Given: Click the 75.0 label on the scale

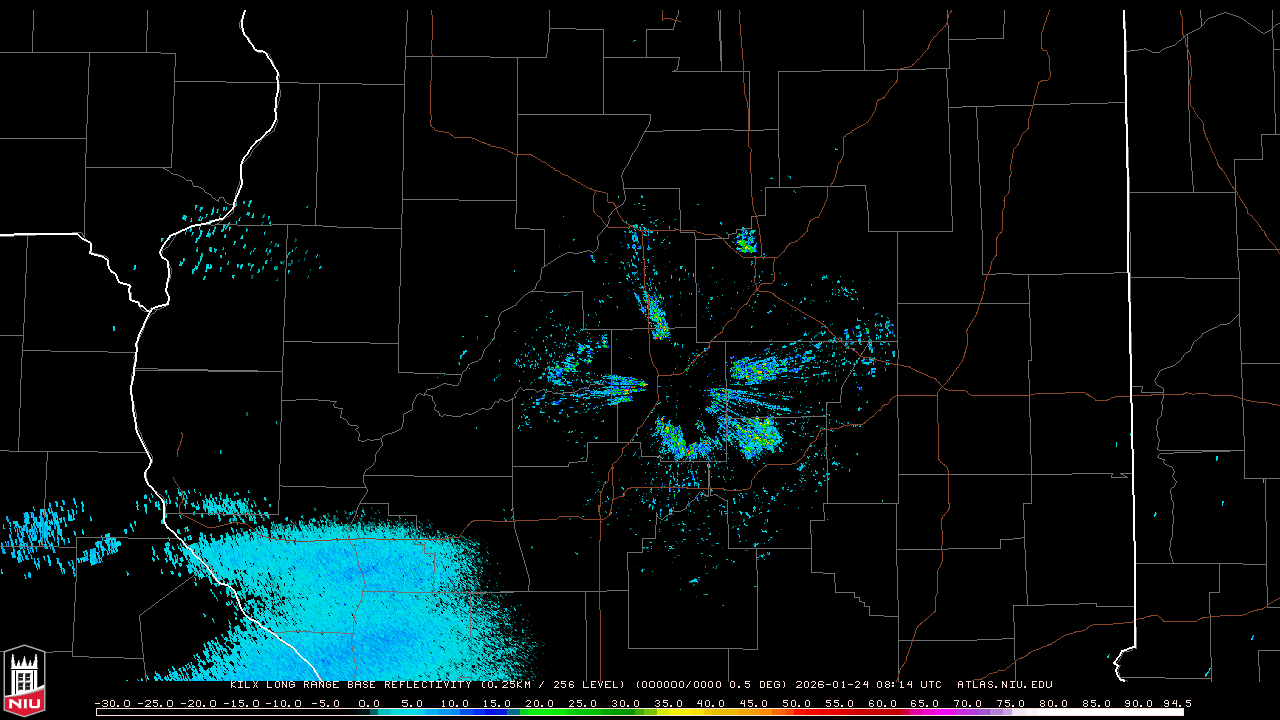Looking at the screenshot, I should (x=1011, y=703).
